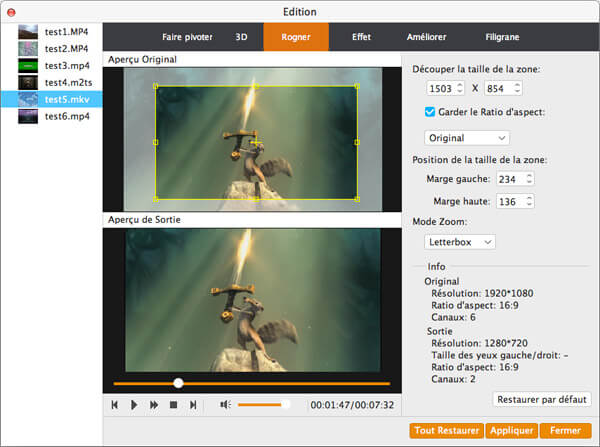The width and height of the screenshot is (600, 447).
Task: Click the Marge haute field 136
Action: 510,202
